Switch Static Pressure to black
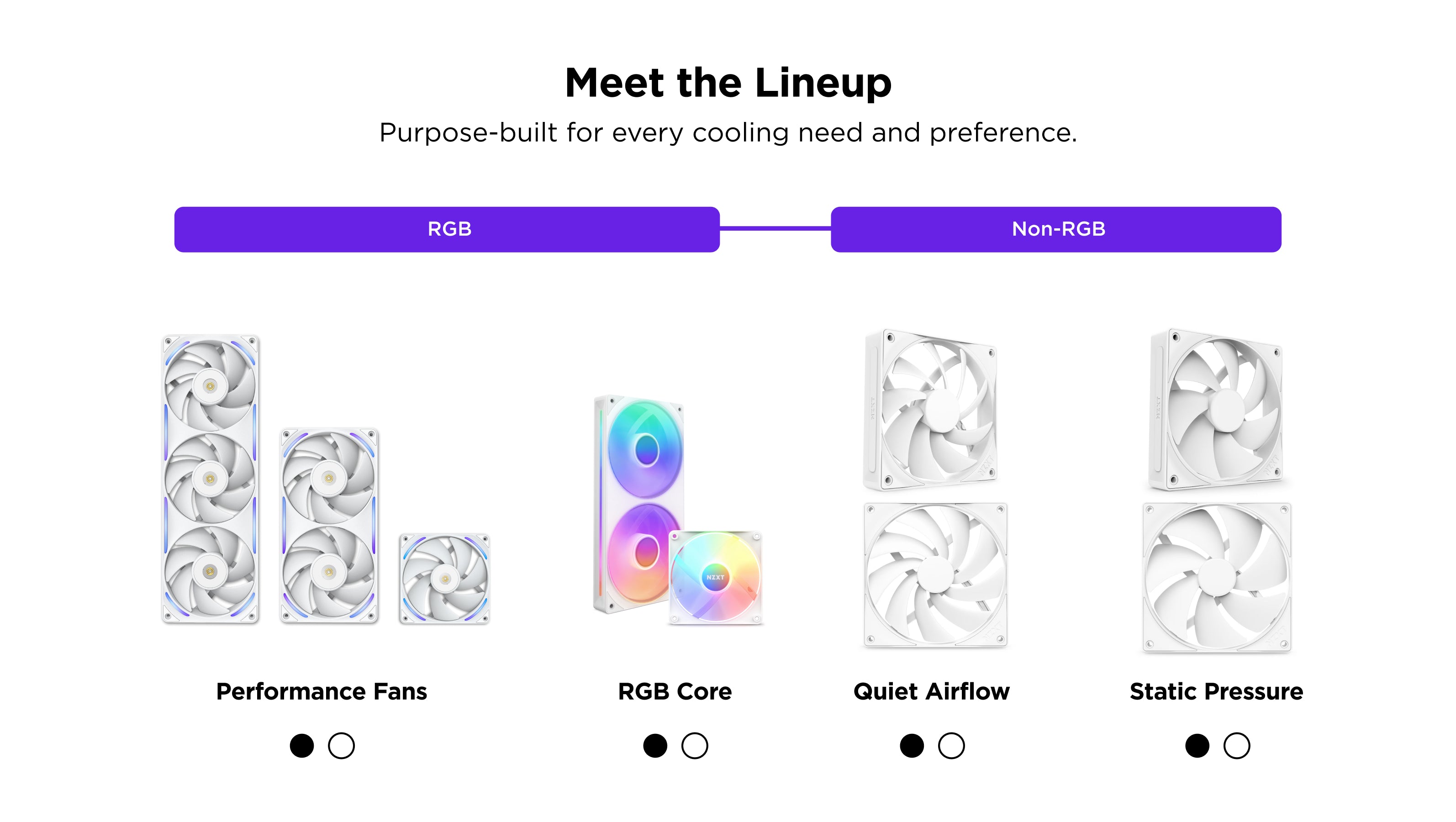The image size is (1456, 822). point(1197,745)
